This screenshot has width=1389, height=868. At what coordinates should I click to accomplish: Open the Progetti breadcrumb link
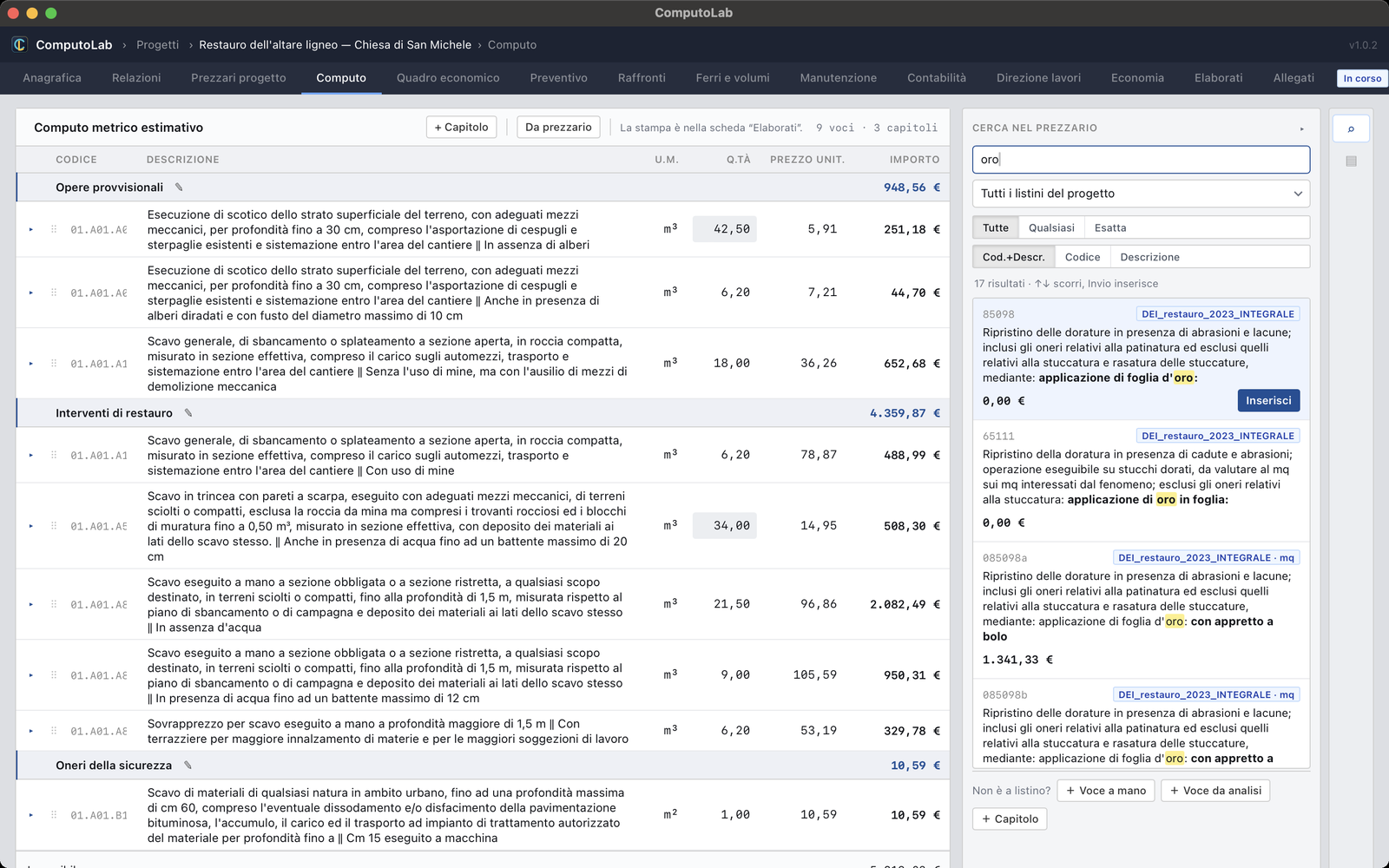click(x=157, y=44)
